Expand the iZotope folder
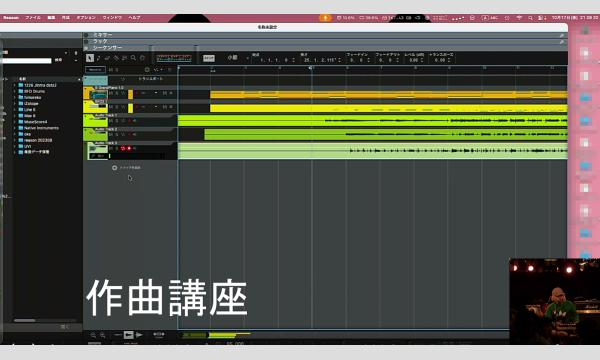Screen dimensions: 600x360 15,103
